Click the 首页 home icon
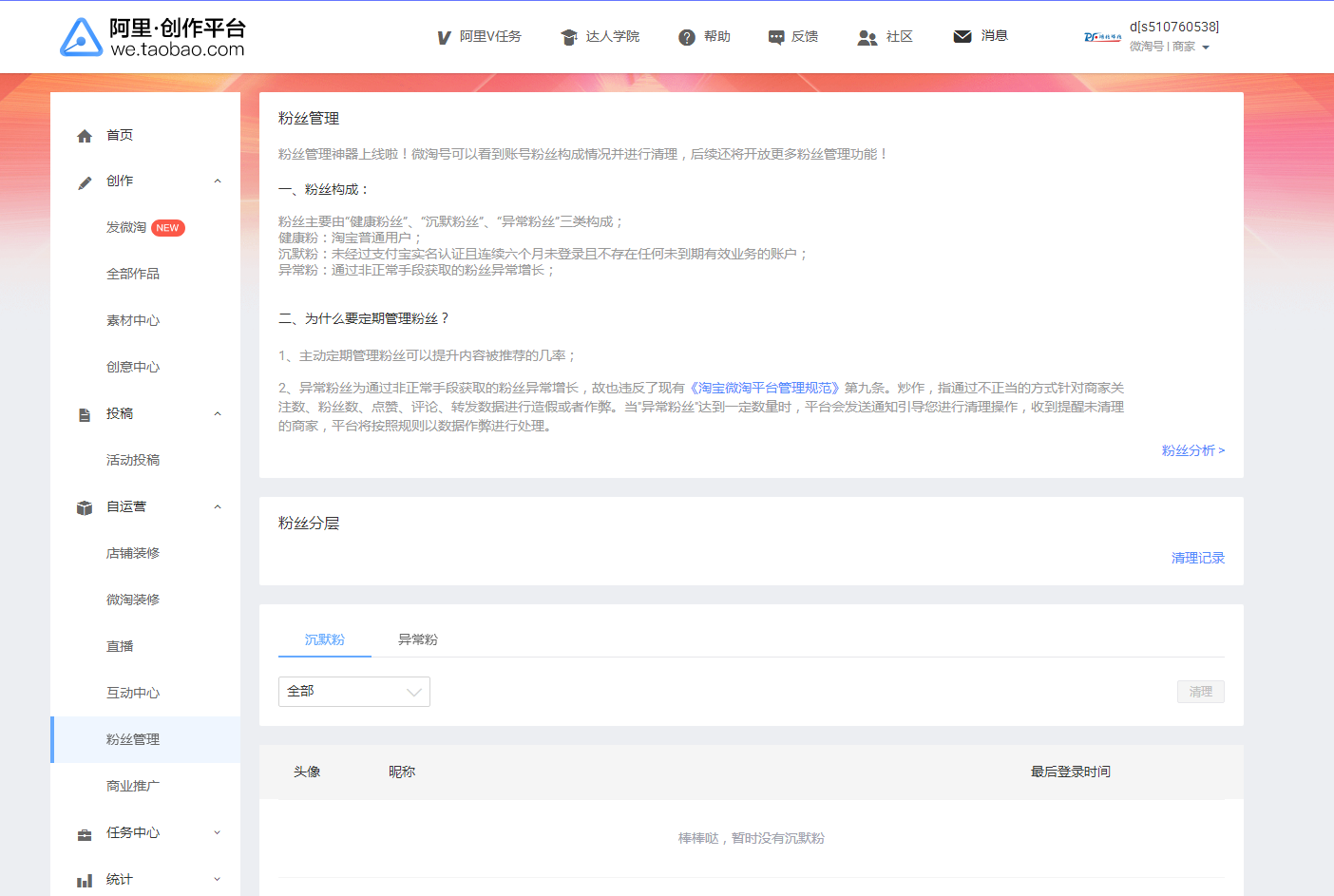Screen dimensions: 1334x896 pos(85,136)
